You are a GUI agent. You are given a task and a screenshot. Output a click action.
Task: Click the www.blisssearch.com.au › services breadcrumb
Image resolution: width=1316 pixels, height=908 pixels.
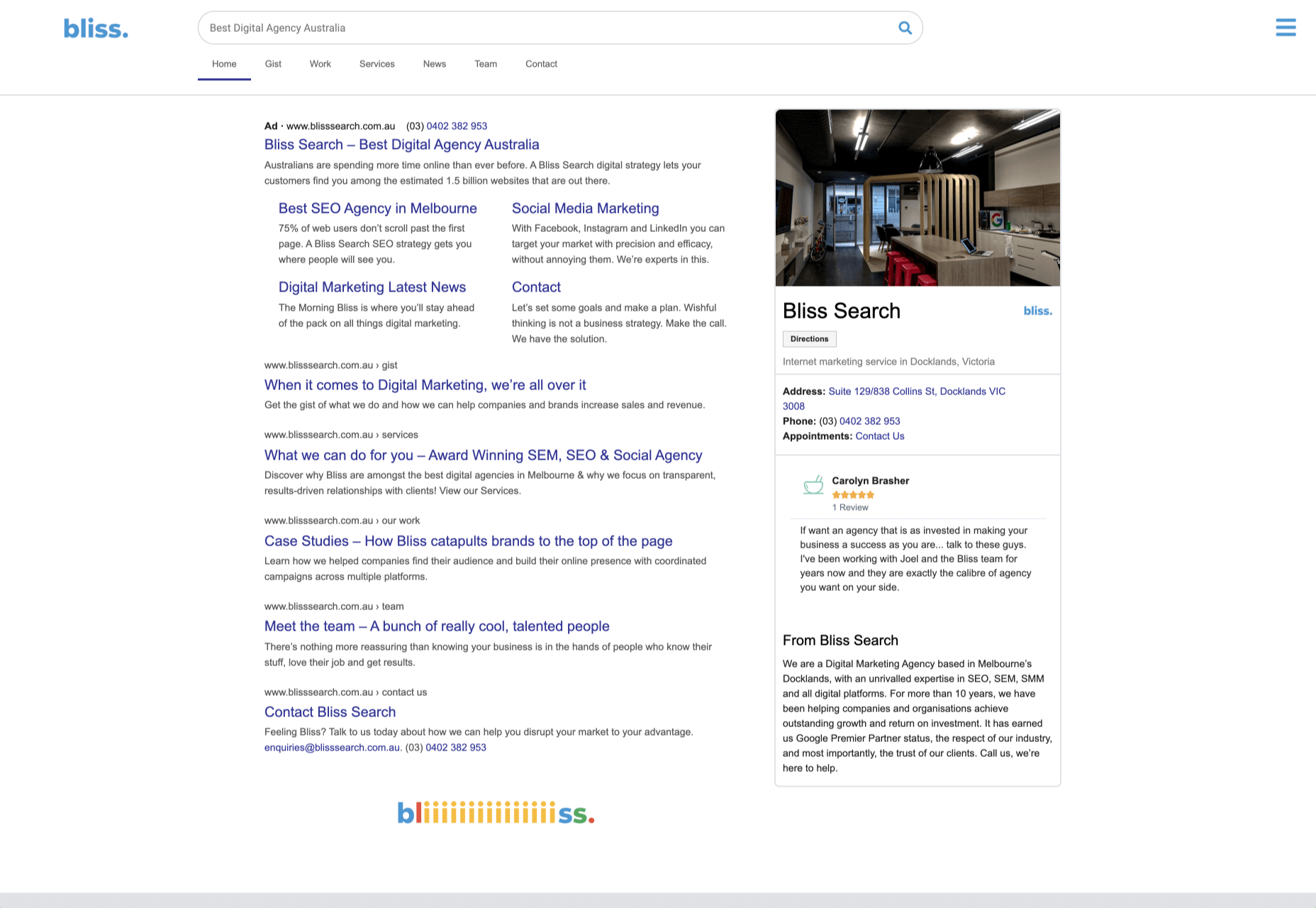click(x=341, y=435)
